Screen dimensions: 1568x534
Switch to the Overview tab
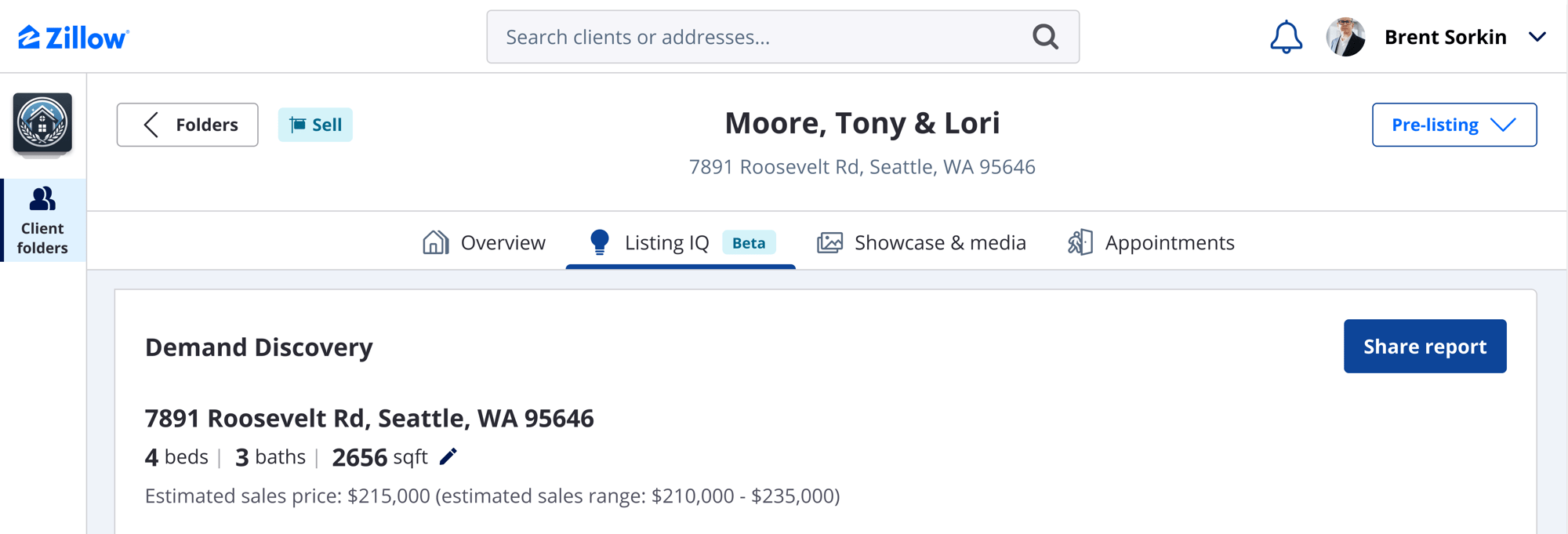tap(484, 243)
